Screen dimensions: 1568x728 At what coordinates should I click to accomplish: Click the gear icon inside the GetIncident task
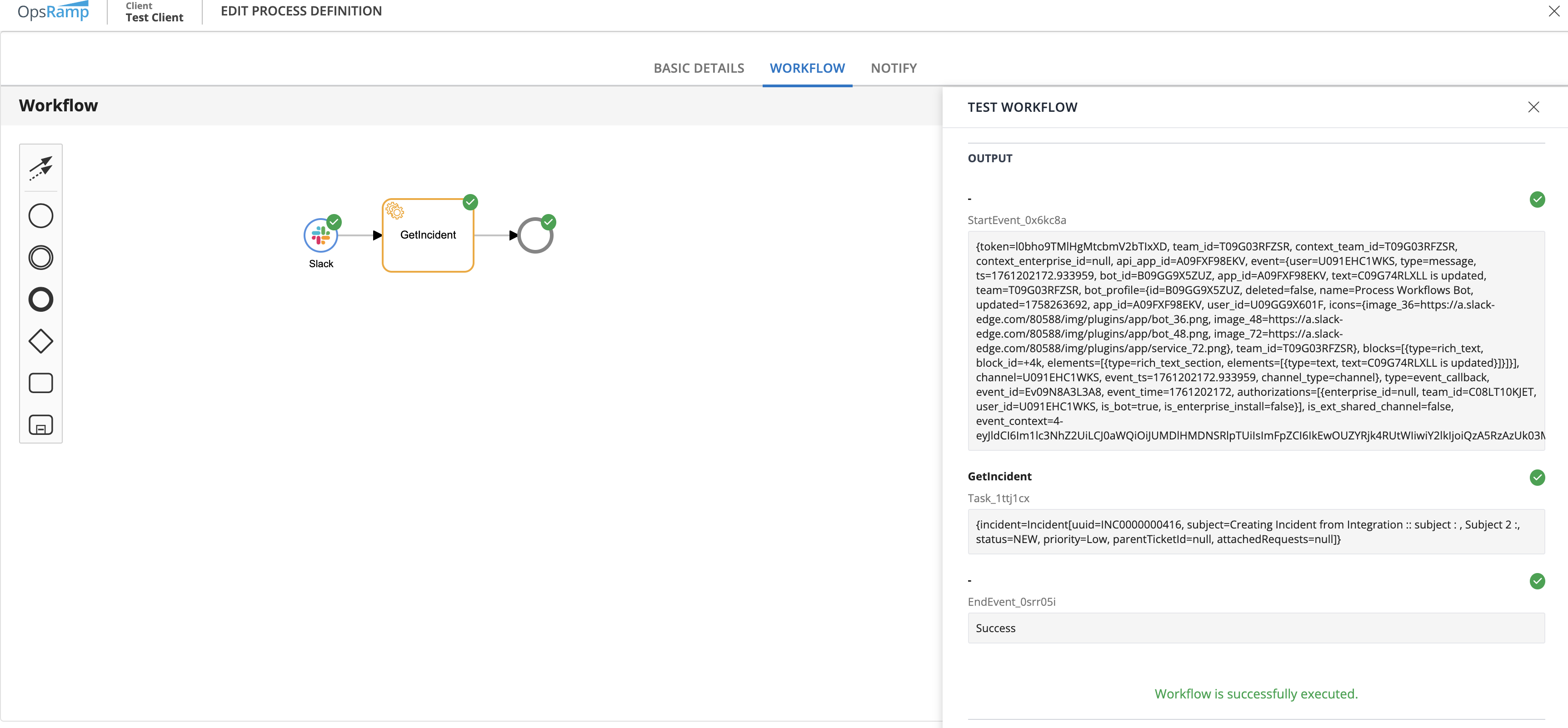click(x=394, y=210)
